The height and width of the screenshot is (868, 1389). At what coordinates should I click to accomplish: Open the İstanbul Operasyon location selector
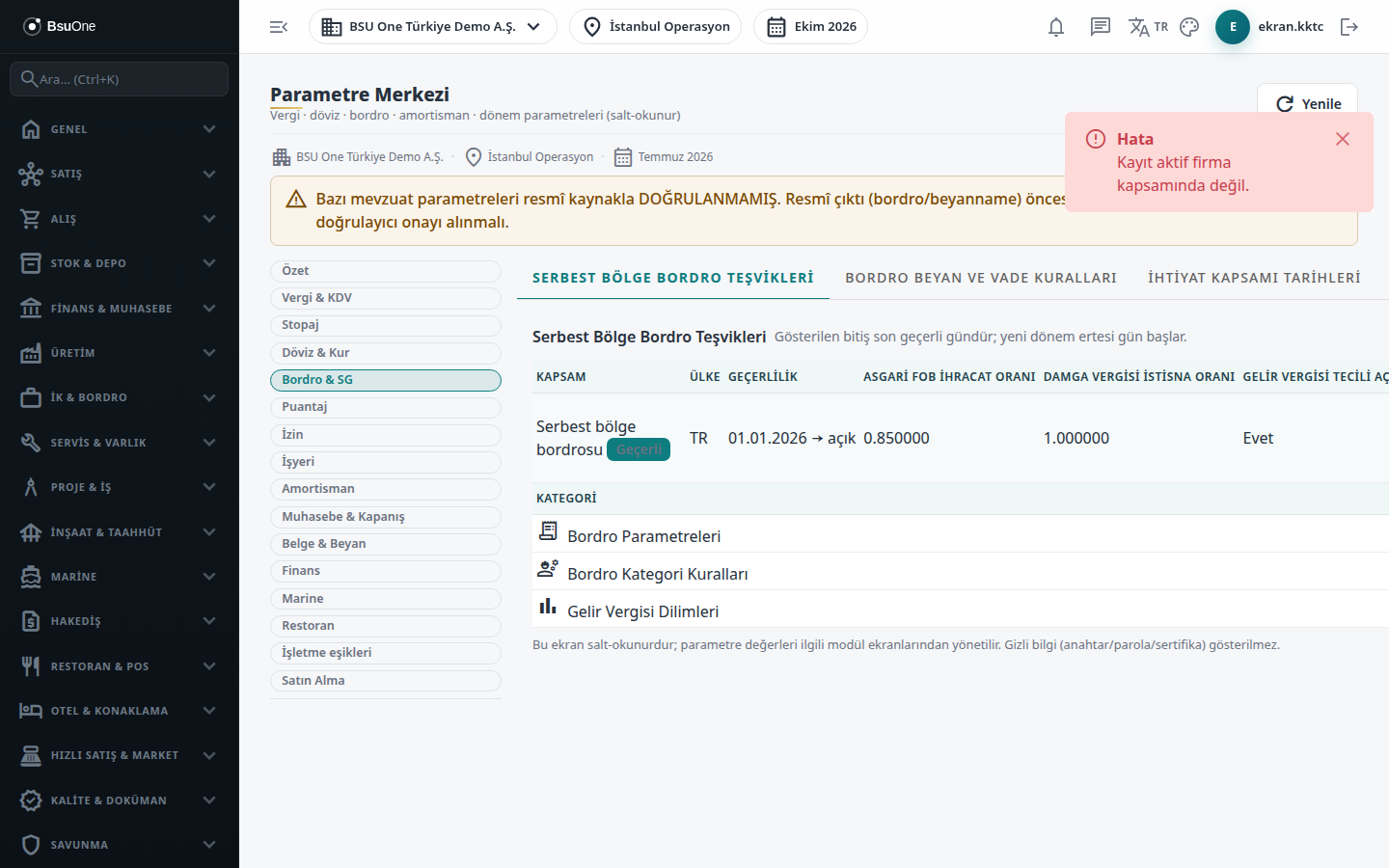tap(656, 27)
